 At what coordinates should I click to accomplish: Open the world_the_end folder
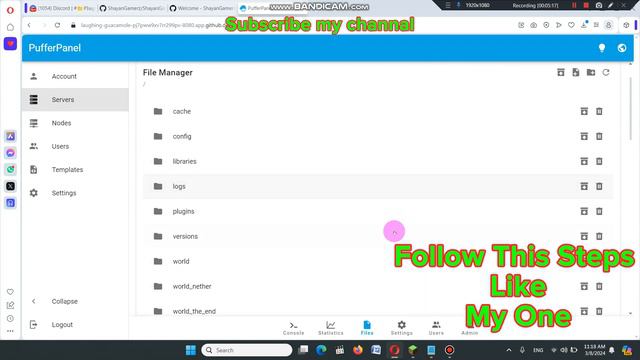[378, 311]
